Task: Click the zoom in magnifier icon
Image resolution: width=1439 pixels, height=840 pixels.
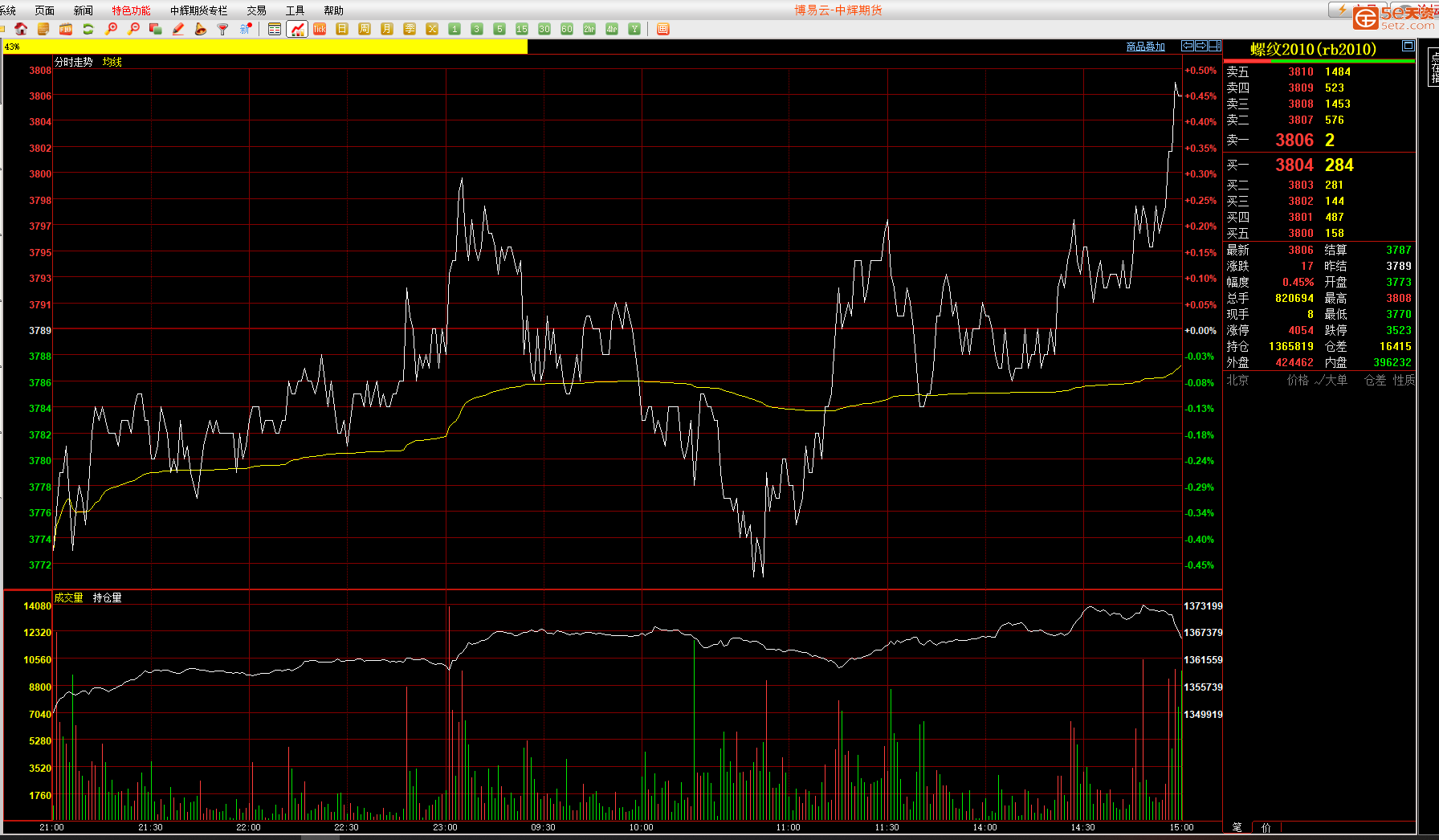Action: click(x=111, y=29)
